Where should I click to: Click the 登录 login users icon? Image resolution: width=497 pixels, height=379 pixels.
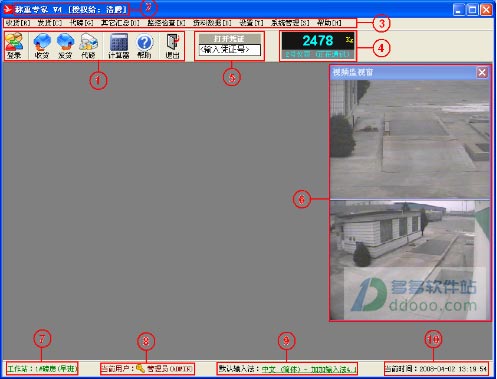click(14, 46)
